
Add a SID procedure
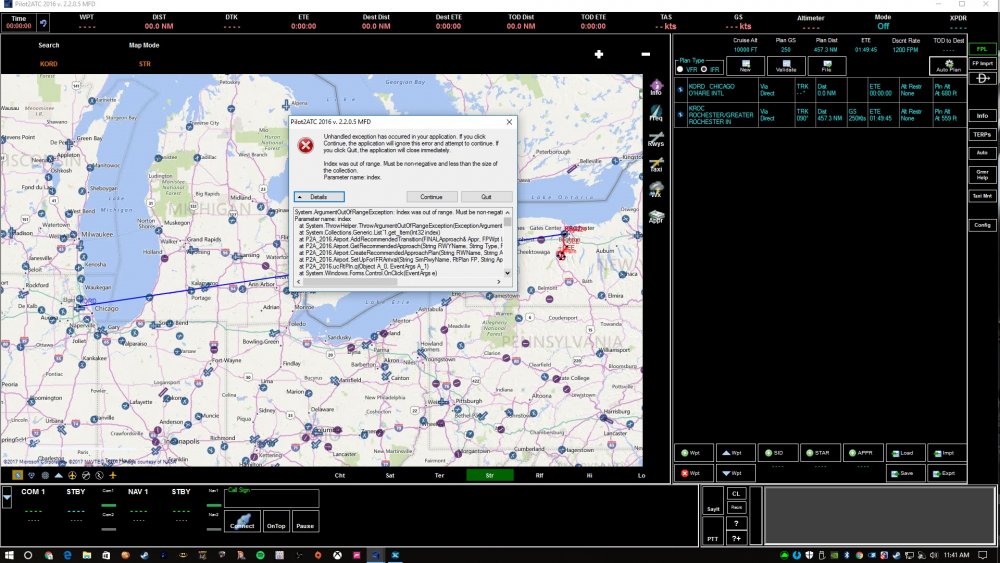click(x=777, y=453)
